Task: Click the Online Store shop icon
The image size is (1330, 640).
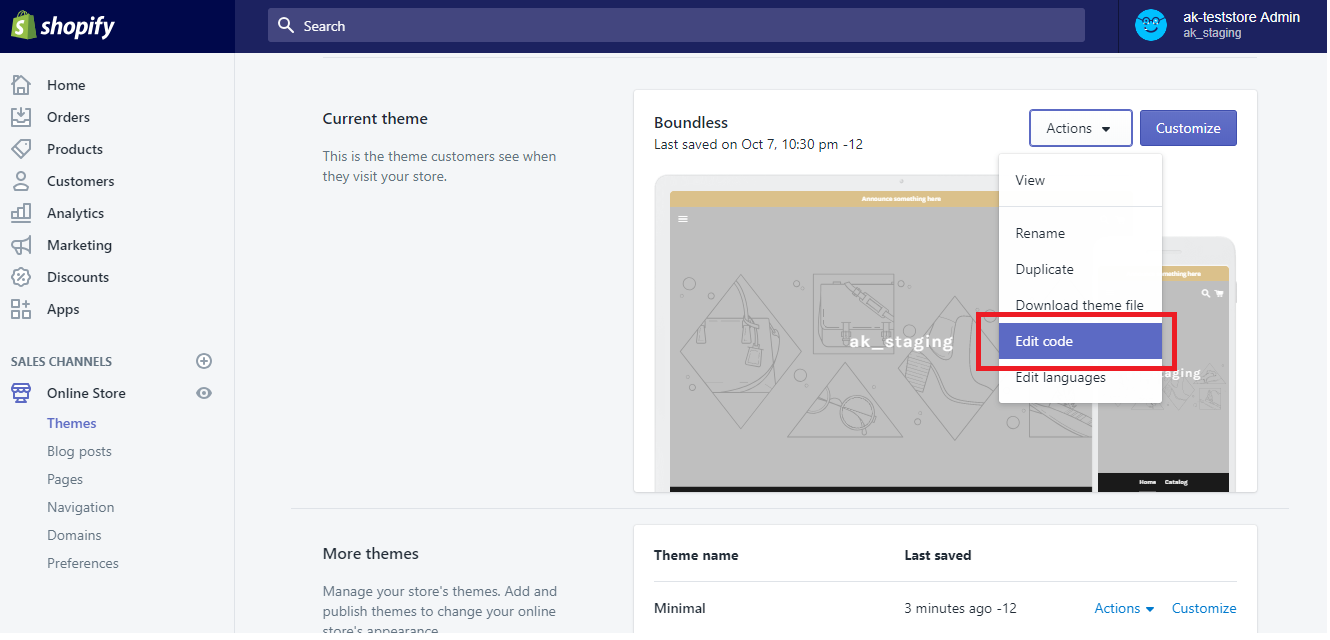Action: (21, 393)
